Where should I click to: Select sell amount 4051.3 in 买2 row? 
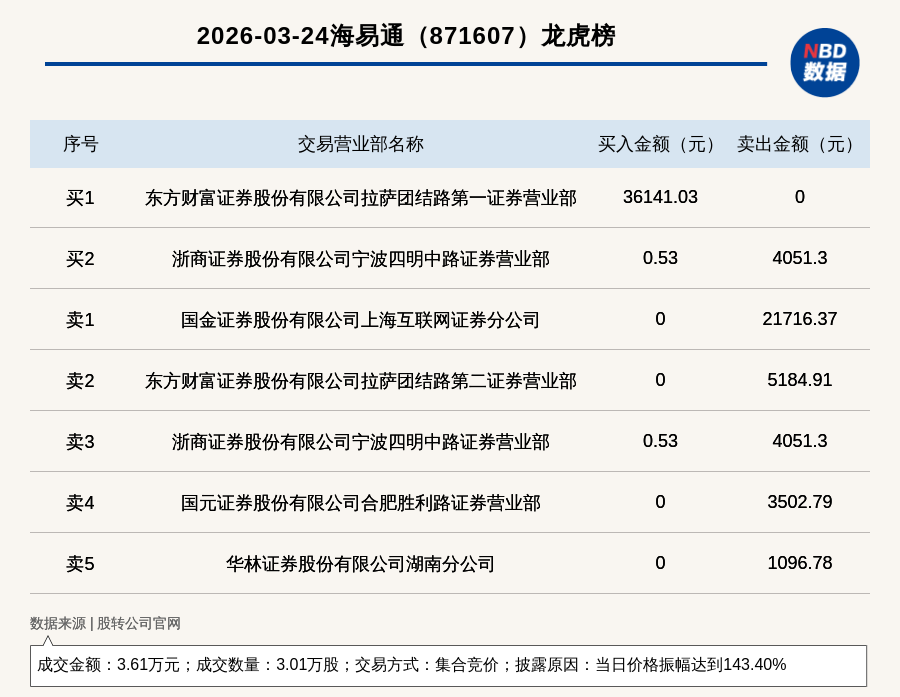pyautogui.click(x=800, y=258)
